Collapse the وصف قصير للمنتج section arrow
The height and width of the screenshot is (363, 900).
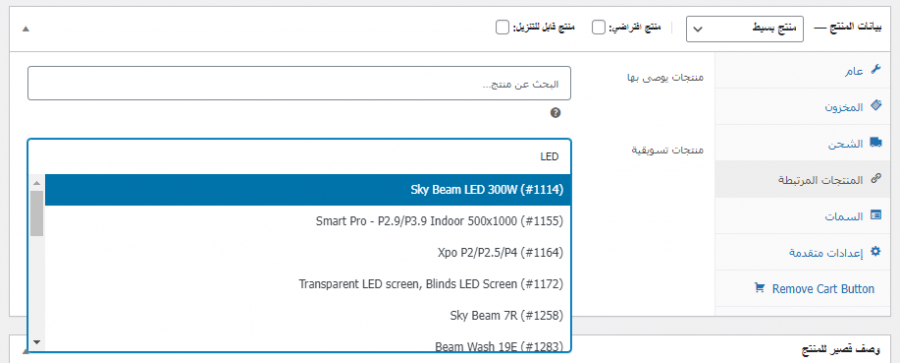pyautogui.click(x=25, y=350)
